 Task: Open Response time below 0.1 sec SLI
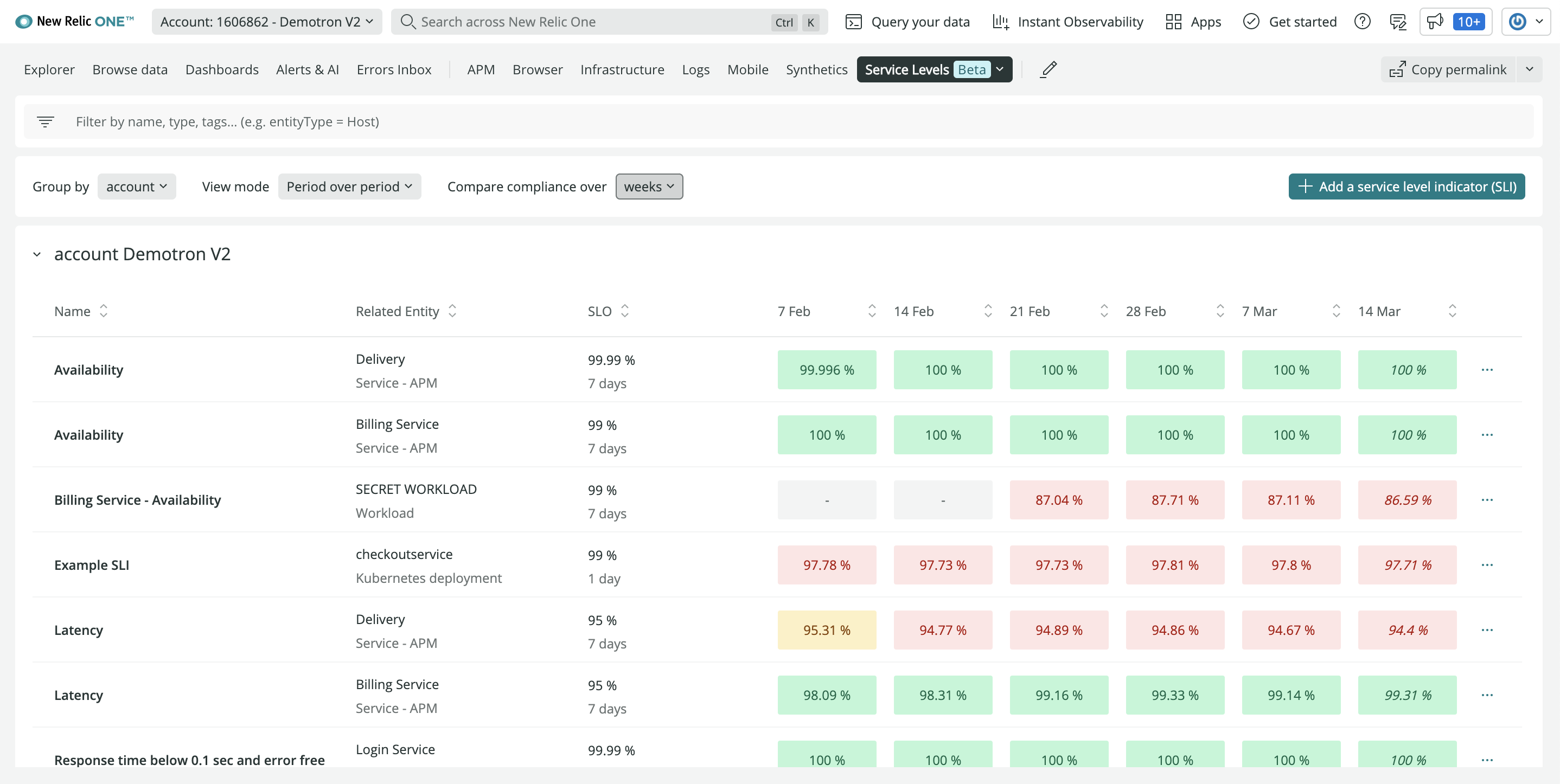[x=189, y=760]
